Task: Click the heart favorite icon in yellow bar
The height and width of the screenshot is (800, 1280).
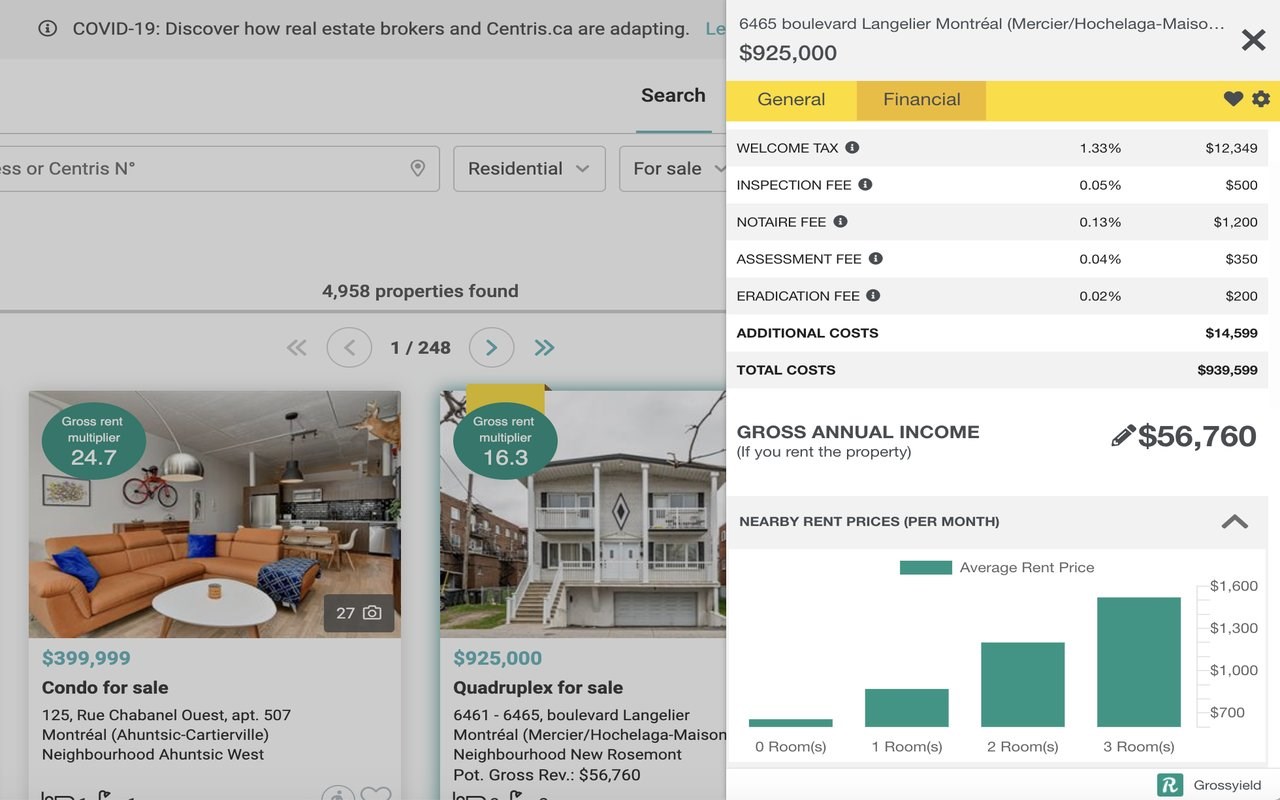Action: tap(1233, 99)
